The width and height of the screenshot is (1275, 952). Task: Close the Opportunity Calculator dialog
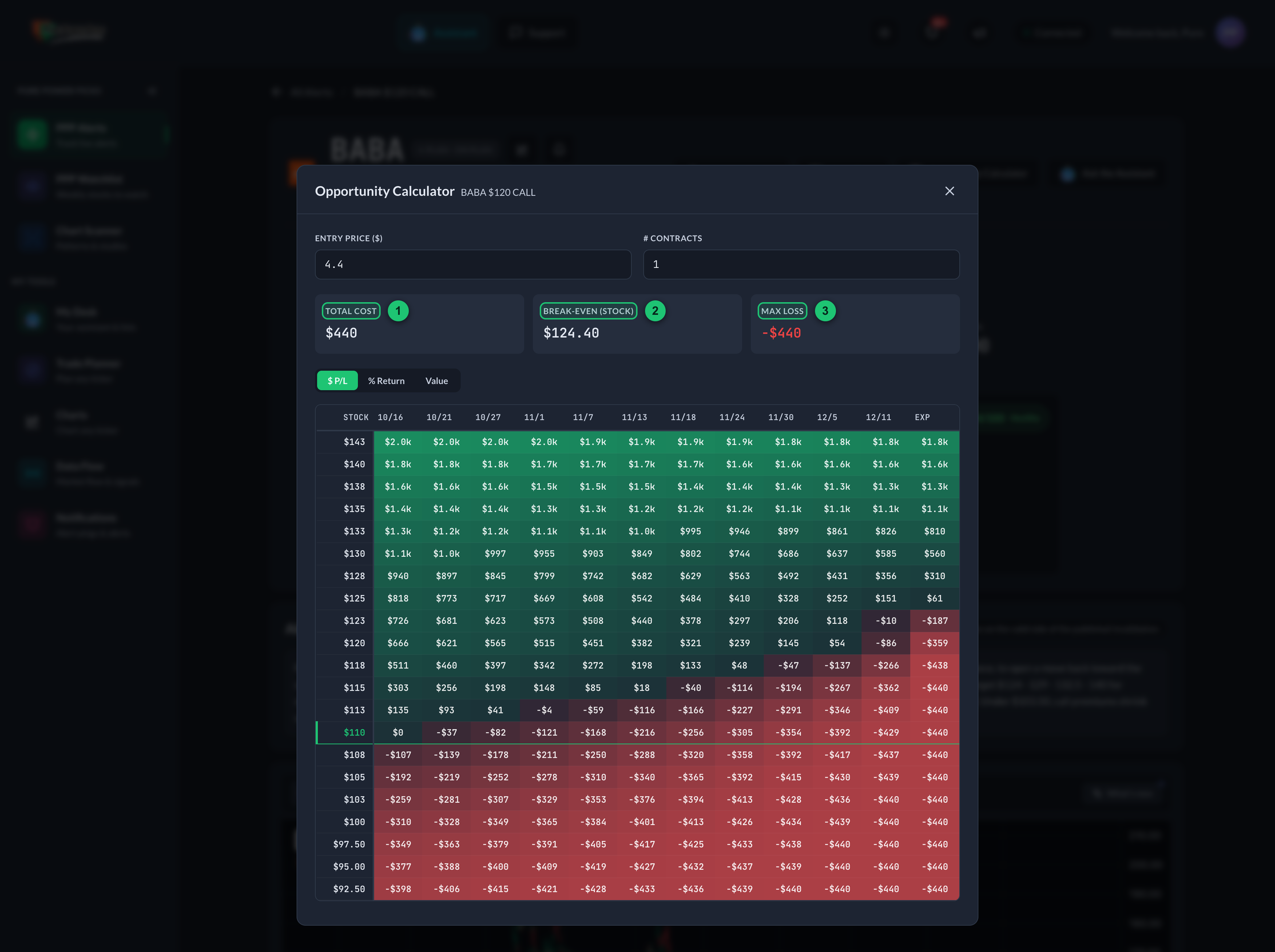949,191
